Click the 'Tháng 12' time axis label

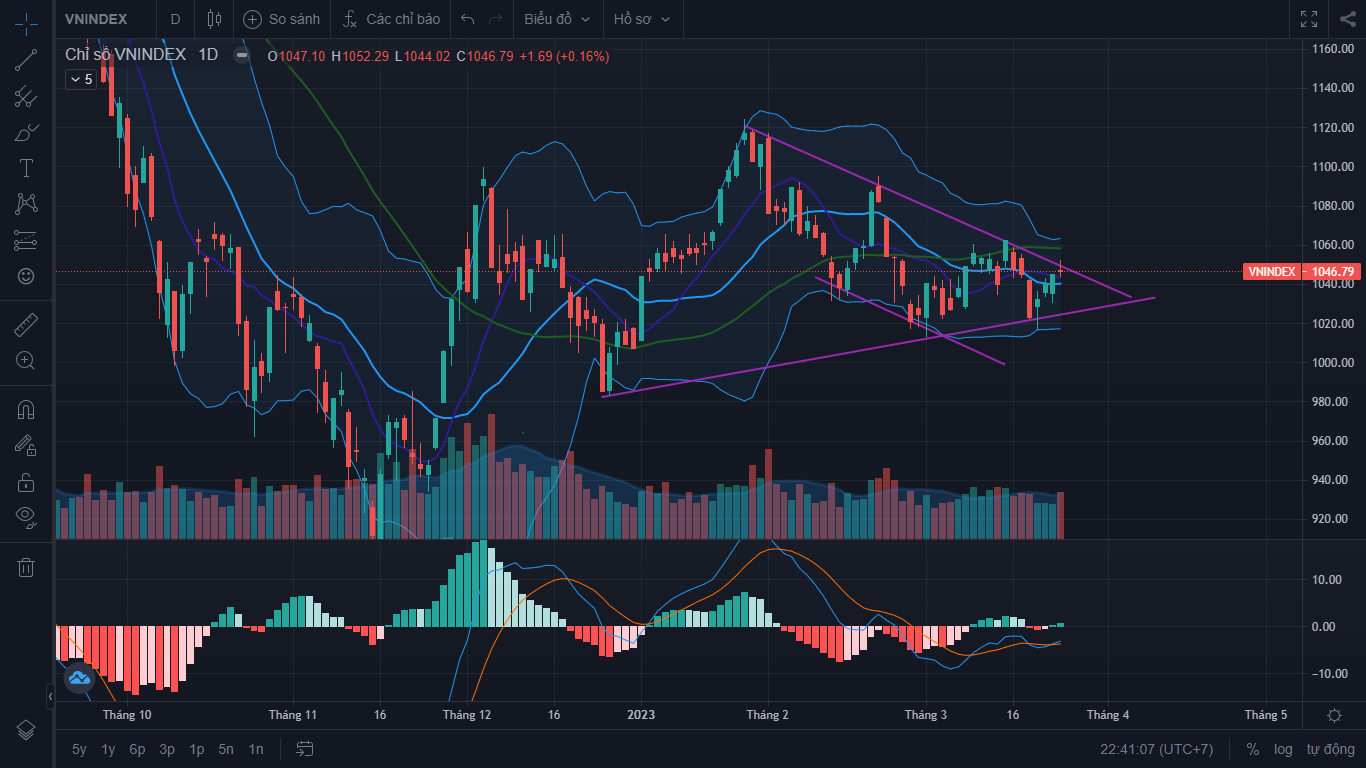pyautogui.click(x=467, y=715)
